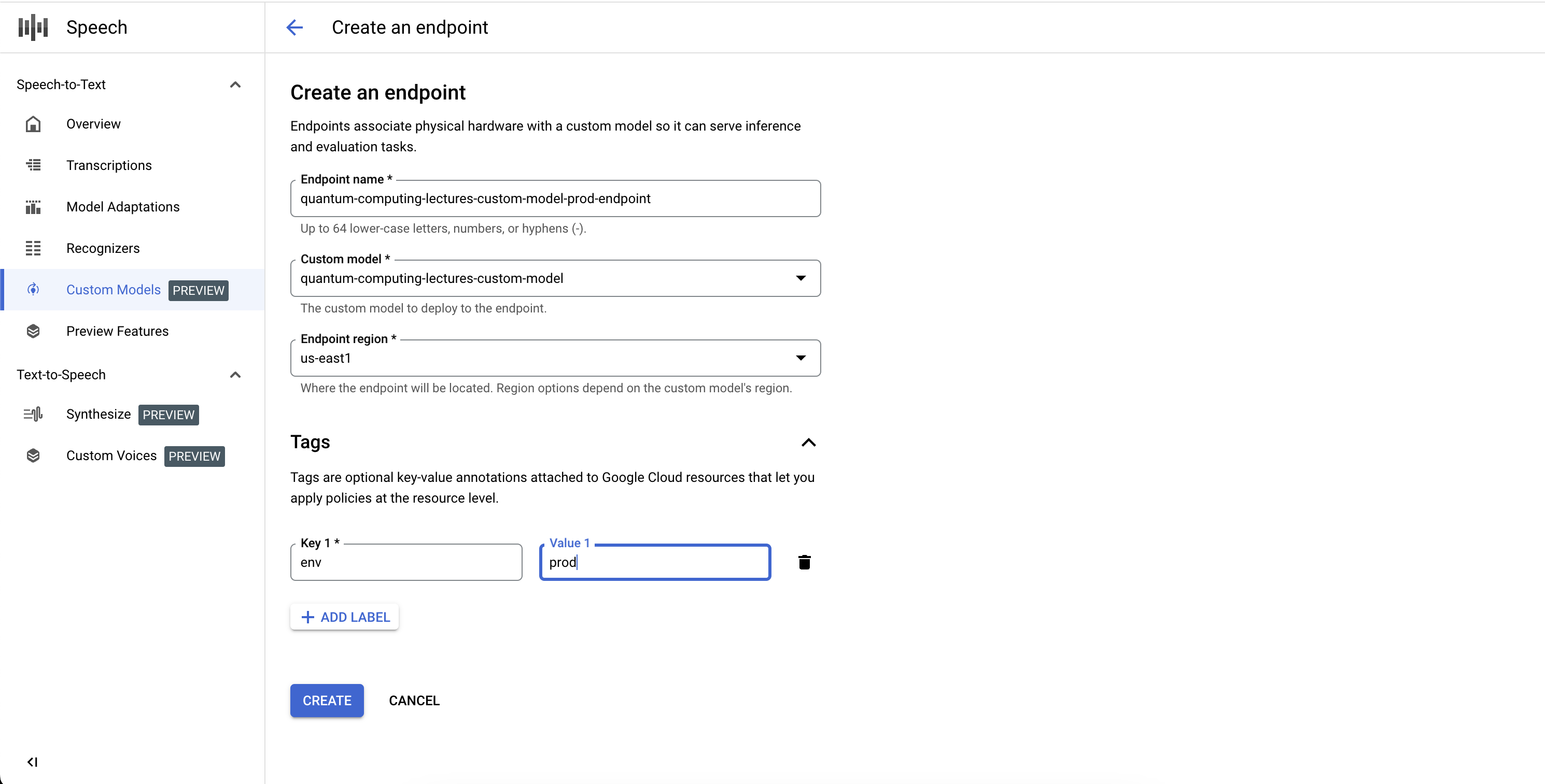Click the Model Adaptations bar chart icon
1545x784 pixels.
click(x=36, y=206)
